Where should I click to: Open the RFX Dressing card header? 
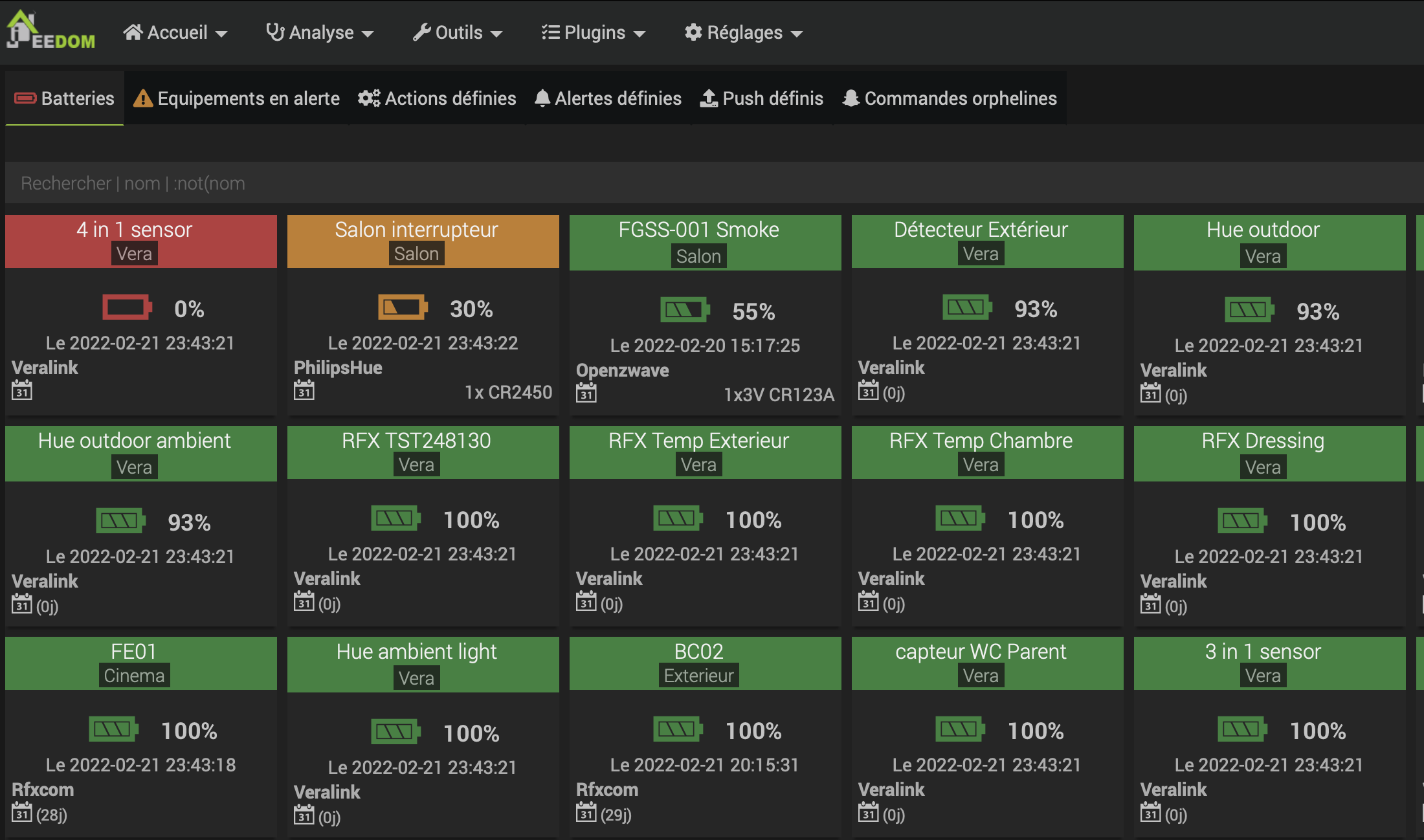pos(1270,454)
